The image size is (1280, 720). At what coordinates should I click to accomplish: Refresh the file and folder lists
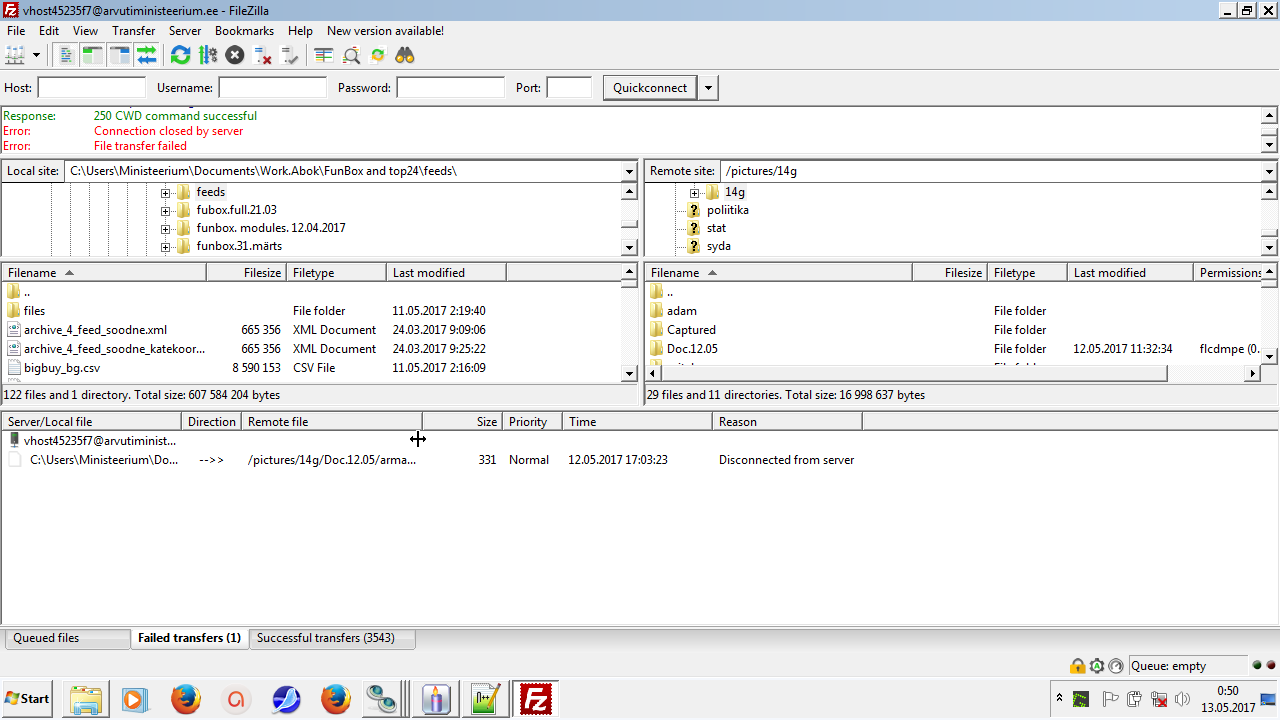click(x=180, y=55)
